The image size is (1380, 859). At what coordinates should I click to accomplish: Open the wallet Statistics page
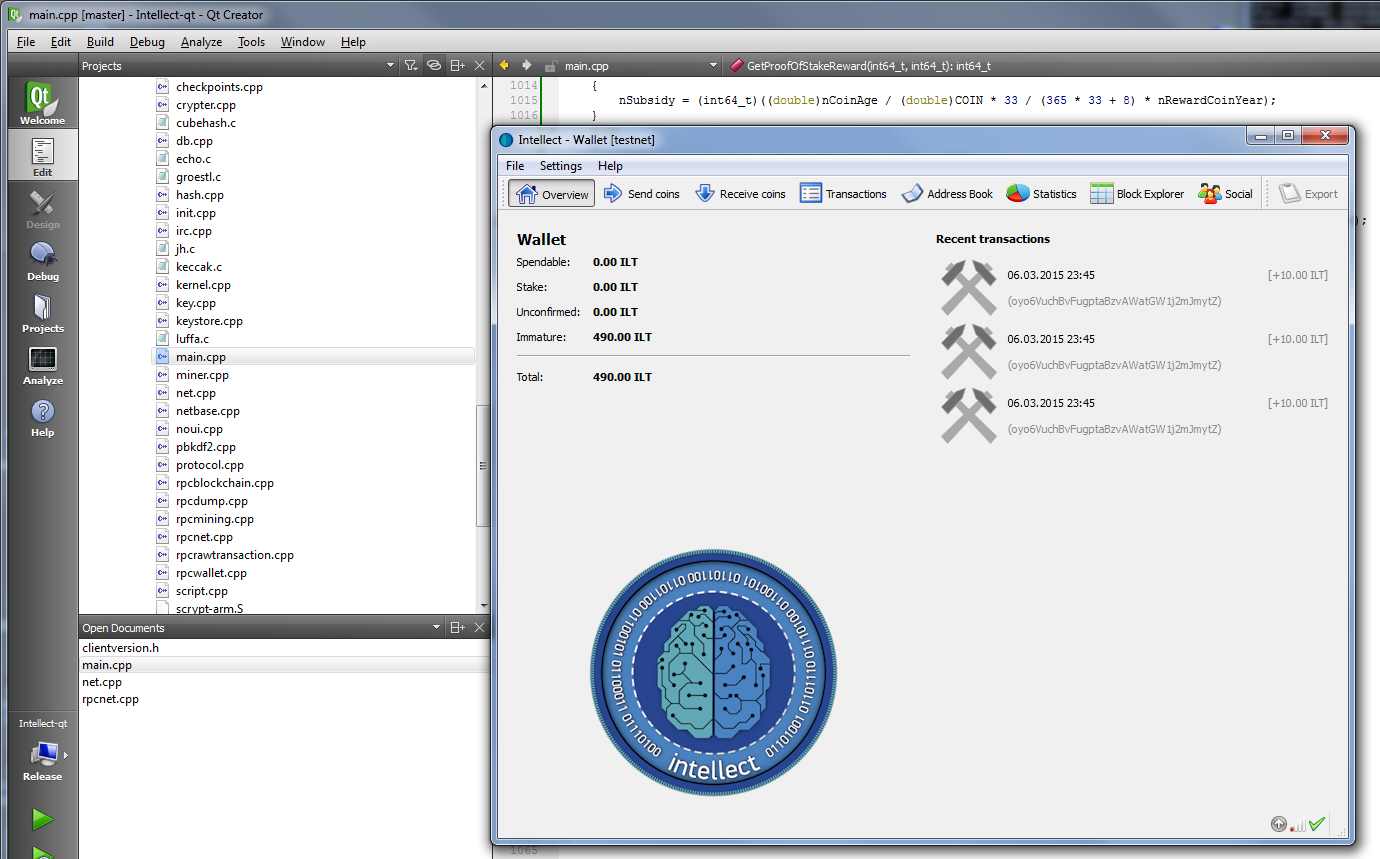(1041, 194)
